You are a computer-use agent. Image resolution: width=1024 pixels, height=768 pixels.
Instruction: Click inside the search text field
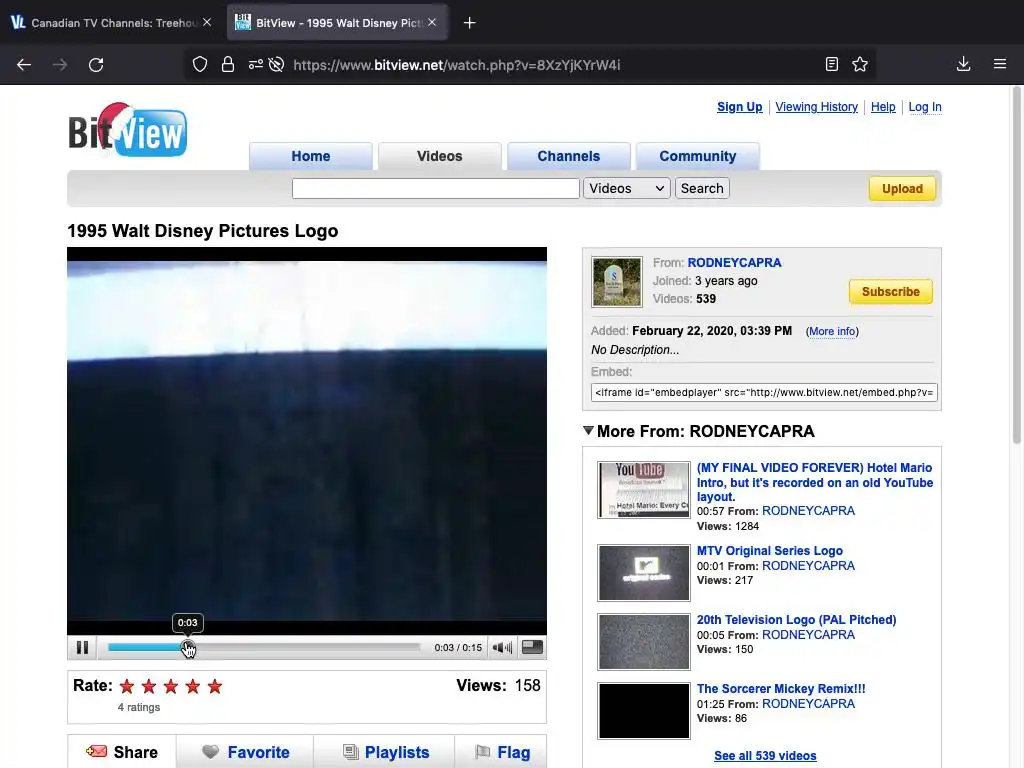point(436,188)
